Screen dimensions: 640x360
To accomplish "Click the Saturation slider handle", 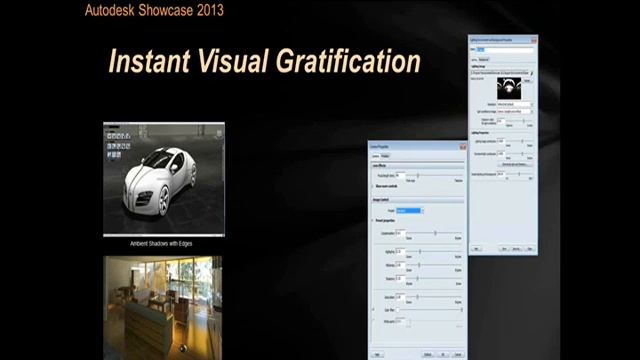I will tap(418, 297).
